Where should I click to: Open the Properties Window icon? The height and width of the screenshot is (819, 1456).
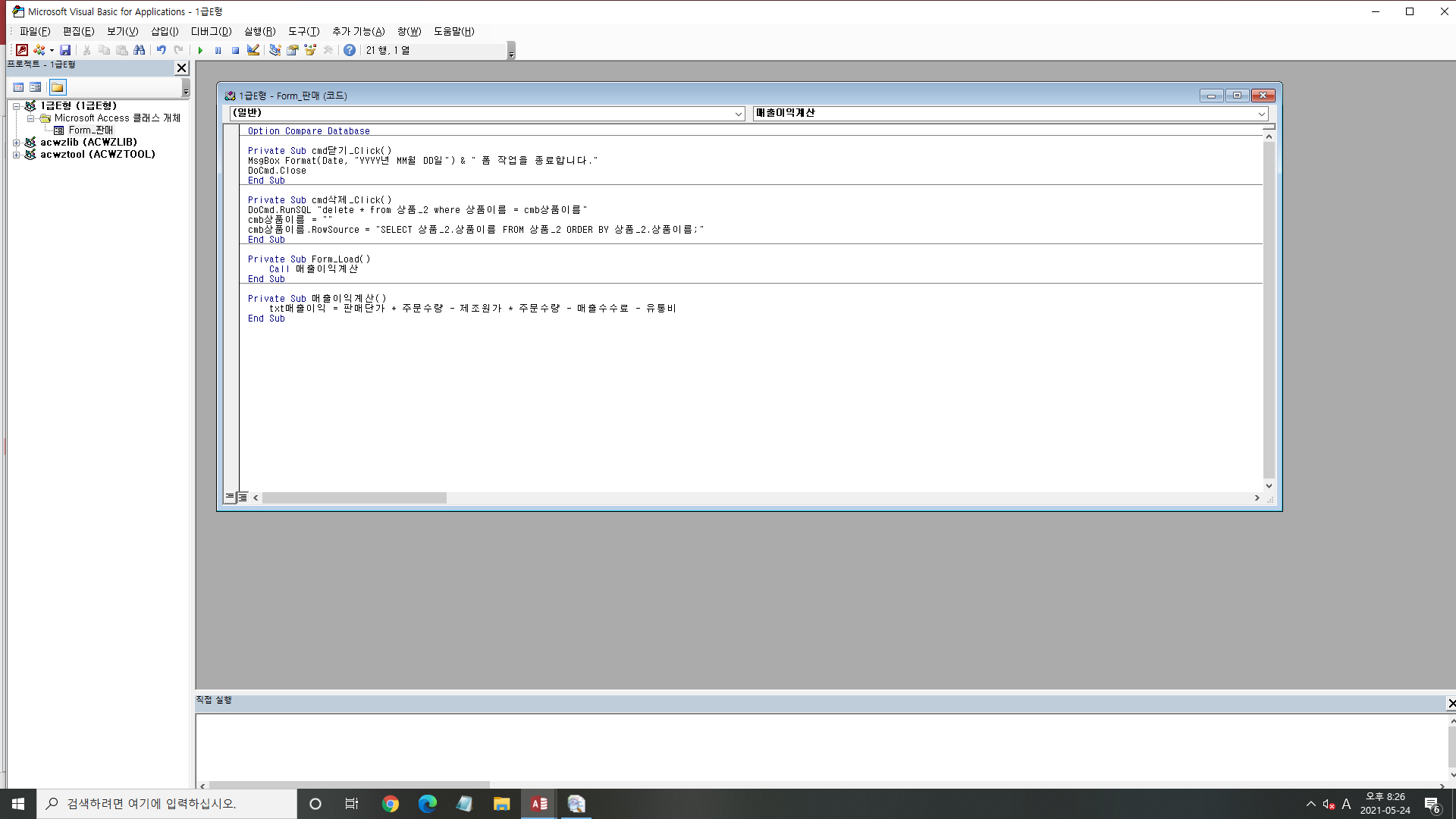(292, 50)
